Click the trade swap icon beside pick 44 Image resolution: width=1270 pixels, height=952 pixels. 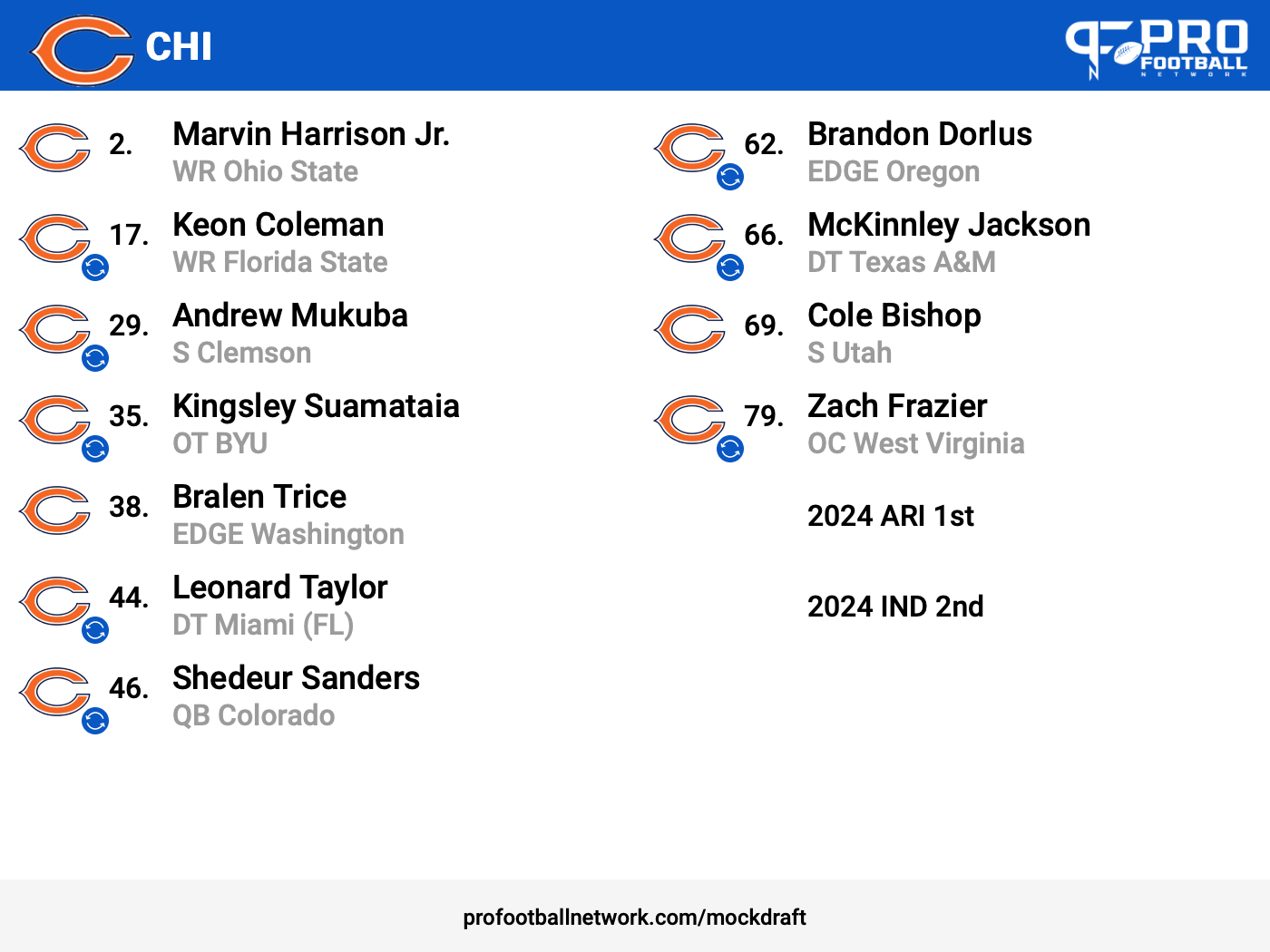[95, 630]
